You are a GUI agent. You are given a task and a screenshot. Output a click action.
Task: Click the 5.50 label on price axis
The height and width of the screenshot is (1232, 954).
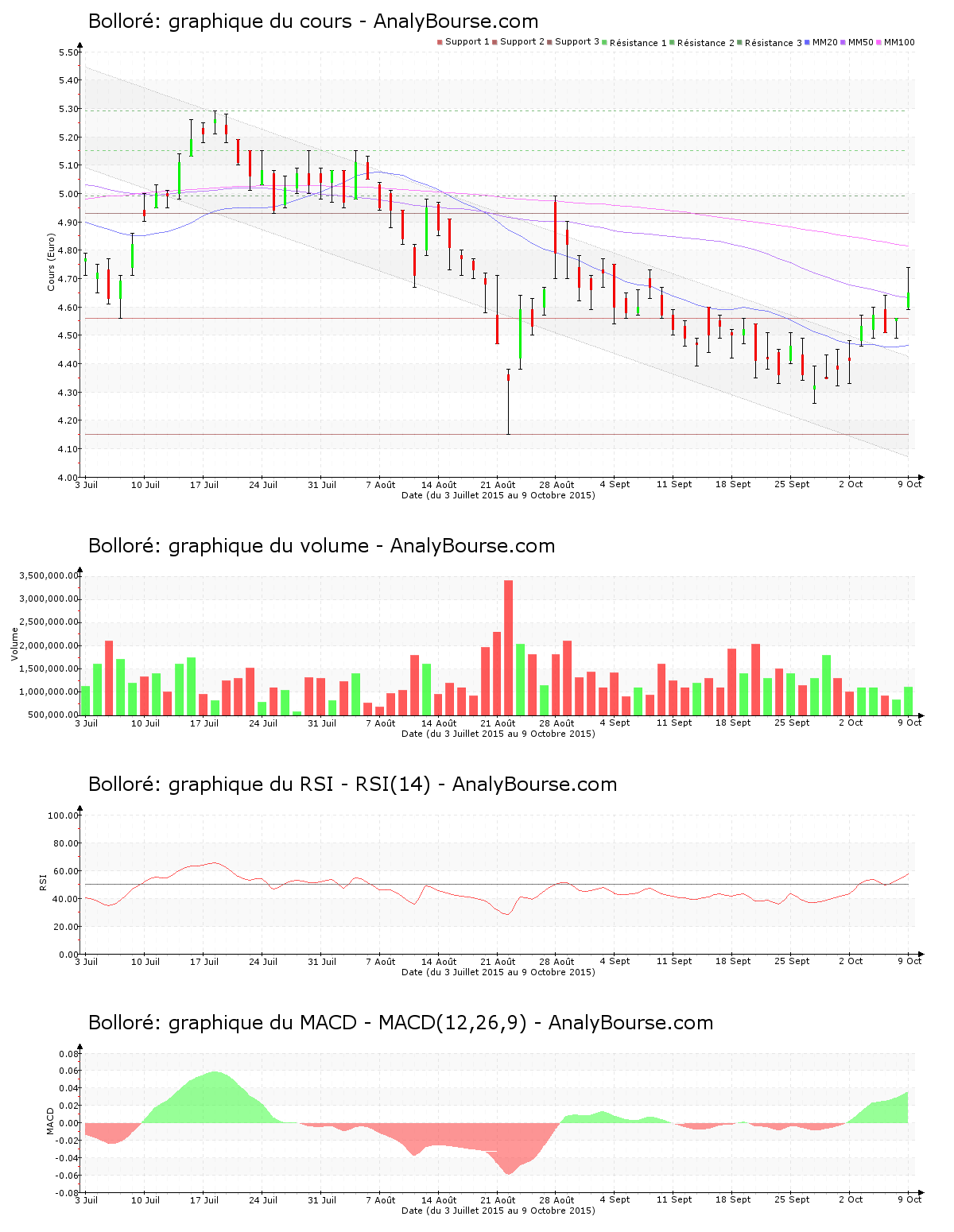click(x=68, y=52)
